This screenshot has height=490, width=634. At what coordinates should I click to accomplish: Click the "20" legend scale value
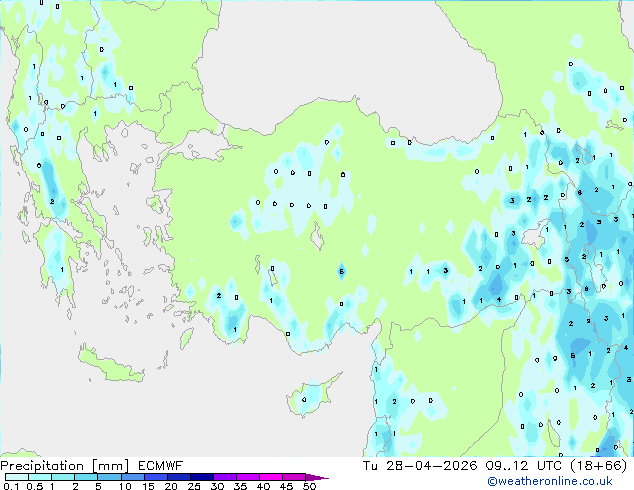(171, 486)
